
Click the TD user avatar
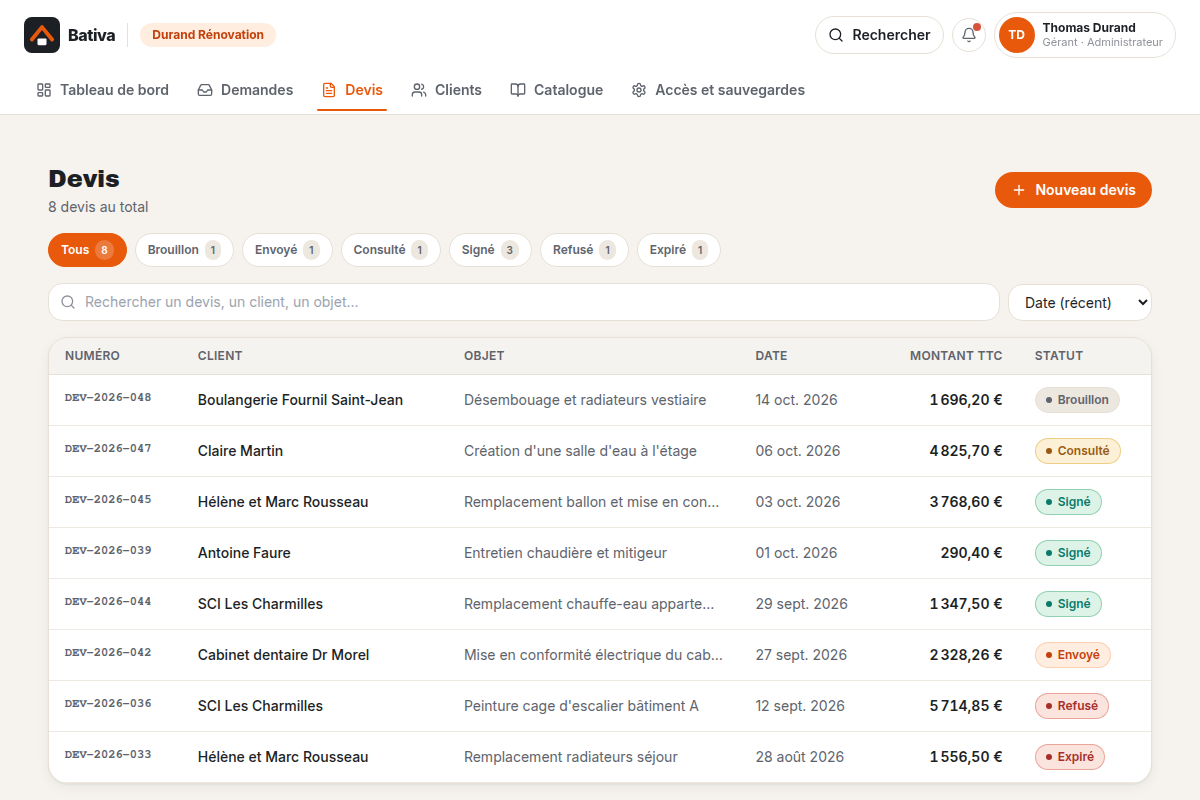click(x=1017, y=35)
